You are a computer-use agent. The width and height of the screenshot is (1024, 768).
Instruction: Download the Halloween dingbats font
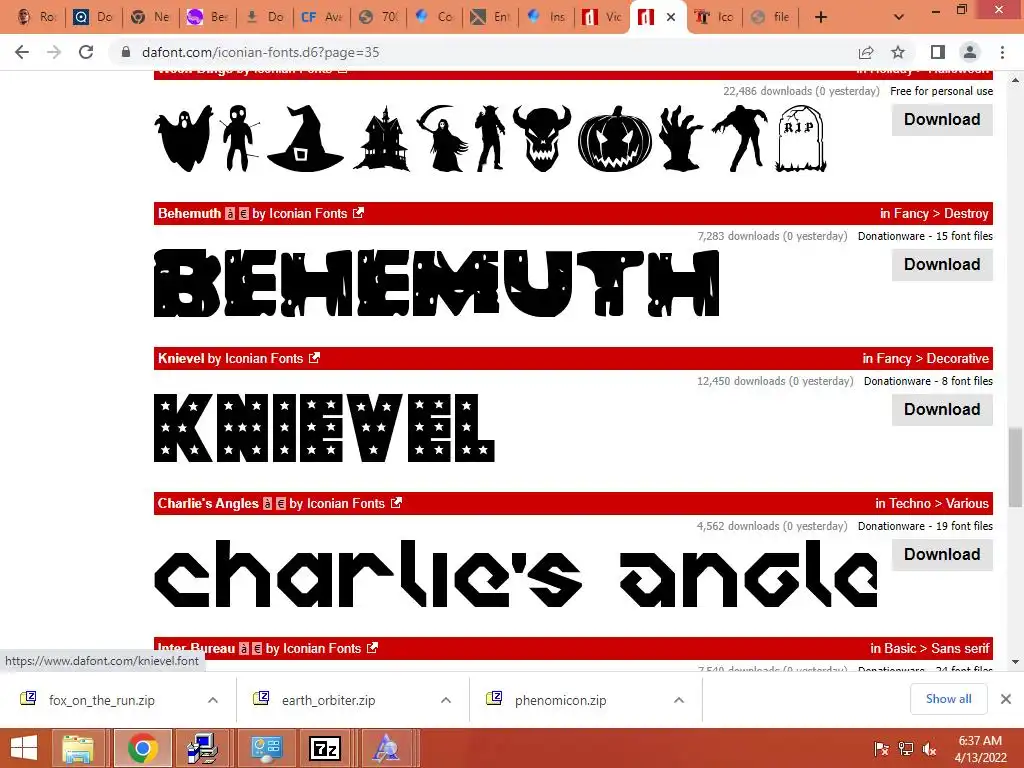point(942,120)
